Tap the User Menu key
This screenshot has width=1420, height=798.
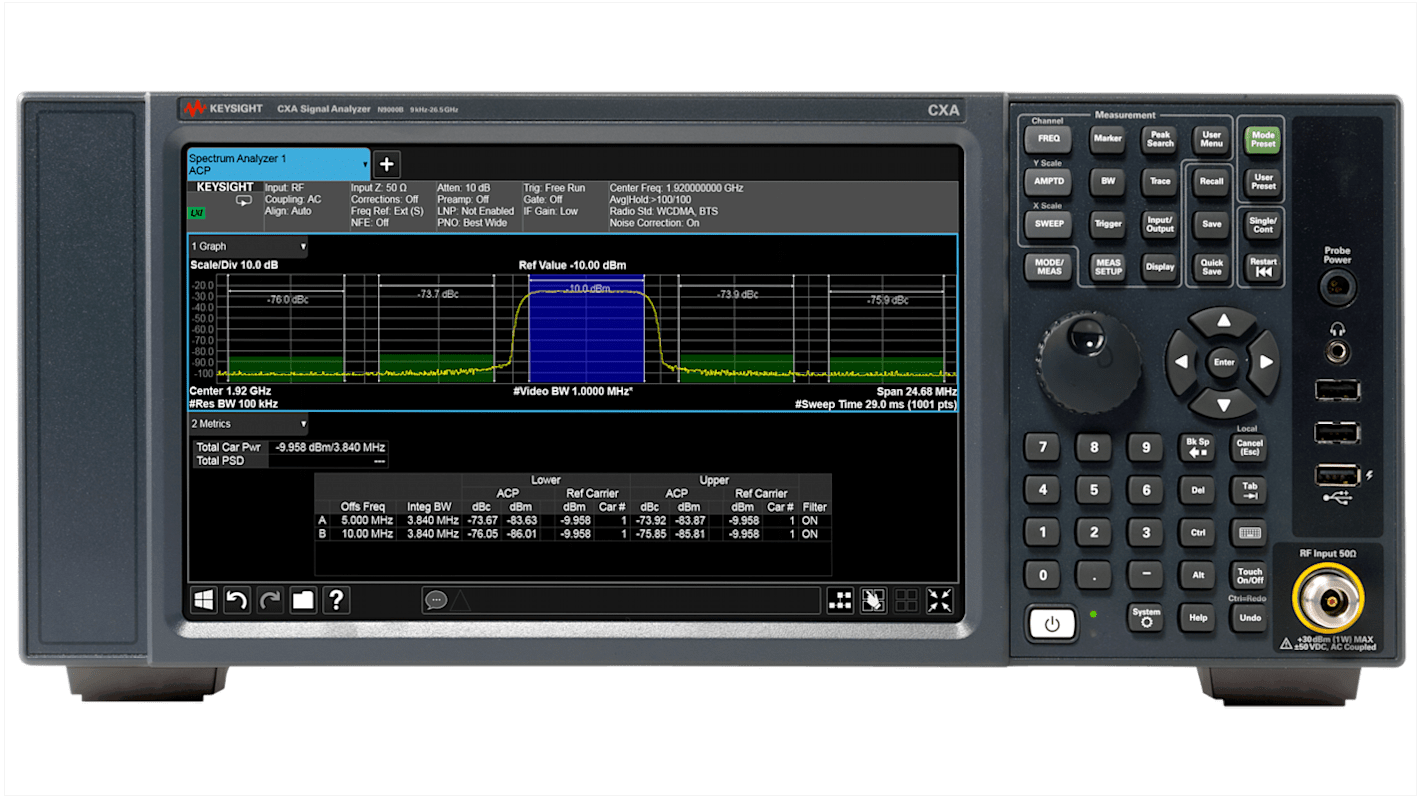[x=1211, y=139]
